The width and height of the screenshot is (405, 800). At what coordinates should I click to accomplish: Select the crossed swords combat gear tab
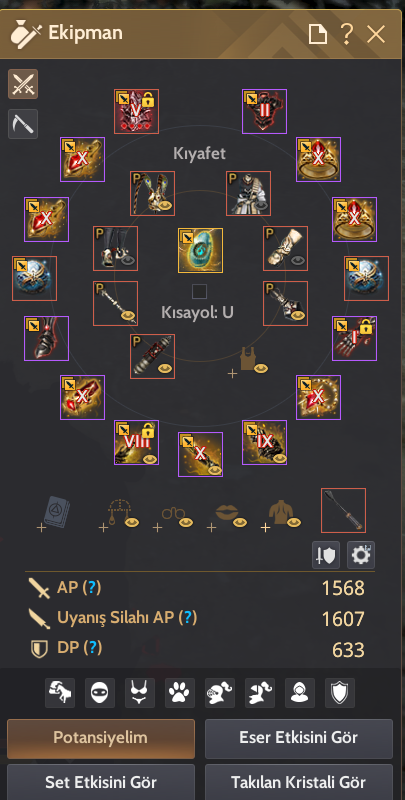click(x=23, y=84)
